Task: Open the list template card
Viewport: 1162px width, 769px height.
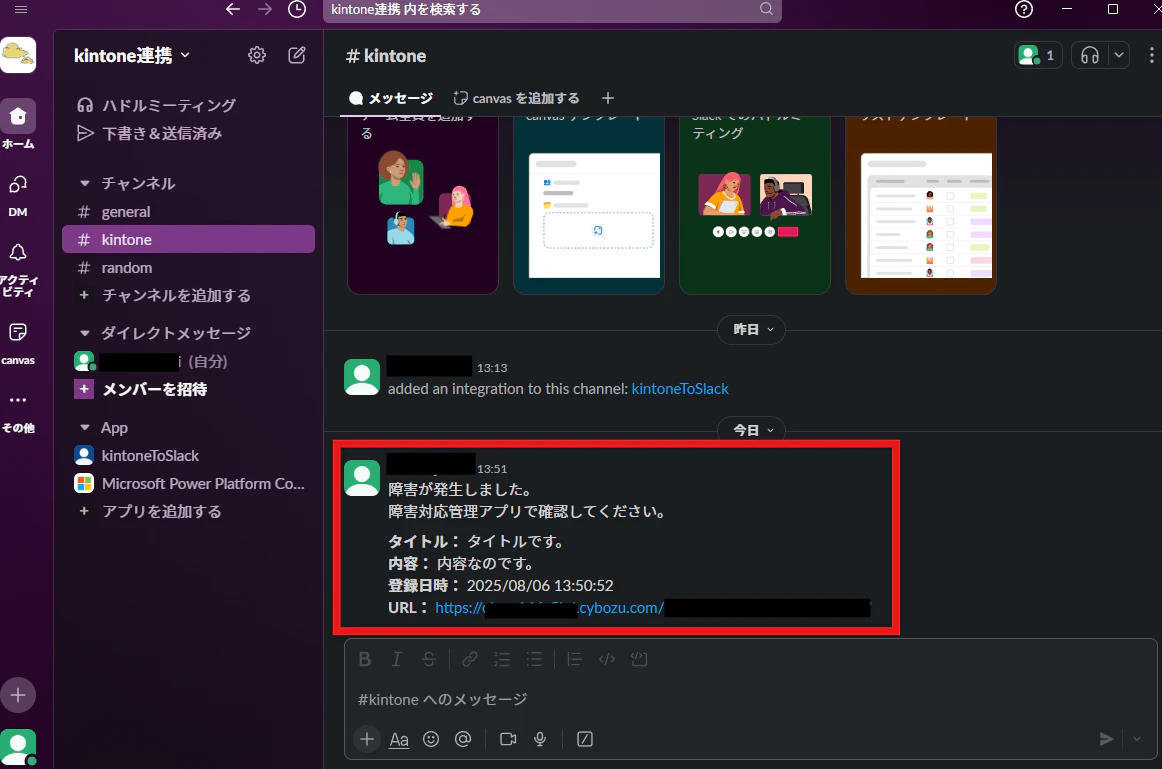Action: tap(920, 205)
